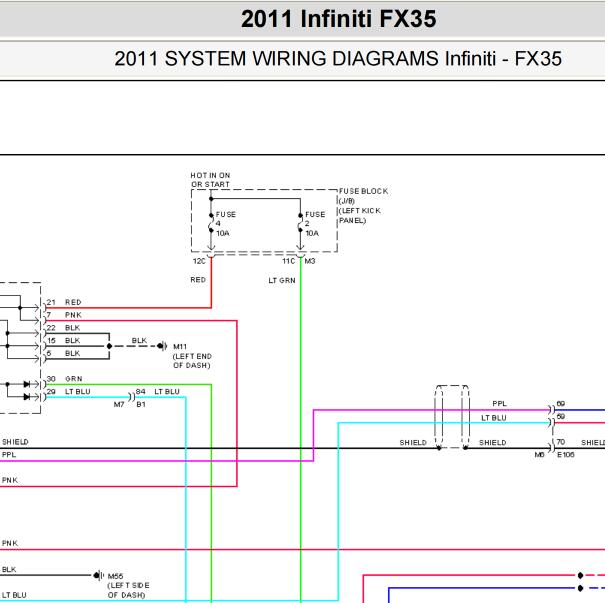The image size is (605, 603).
Task: Click the "FUSE 4 10A" label
Action: 226,224
